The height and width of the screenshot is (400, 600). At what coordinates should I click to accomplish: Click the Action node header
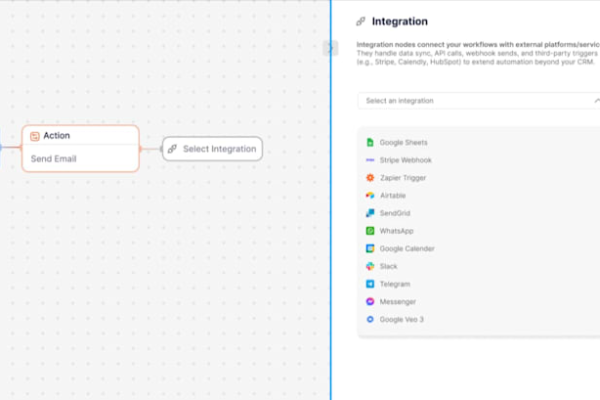[x=80, y=136]
